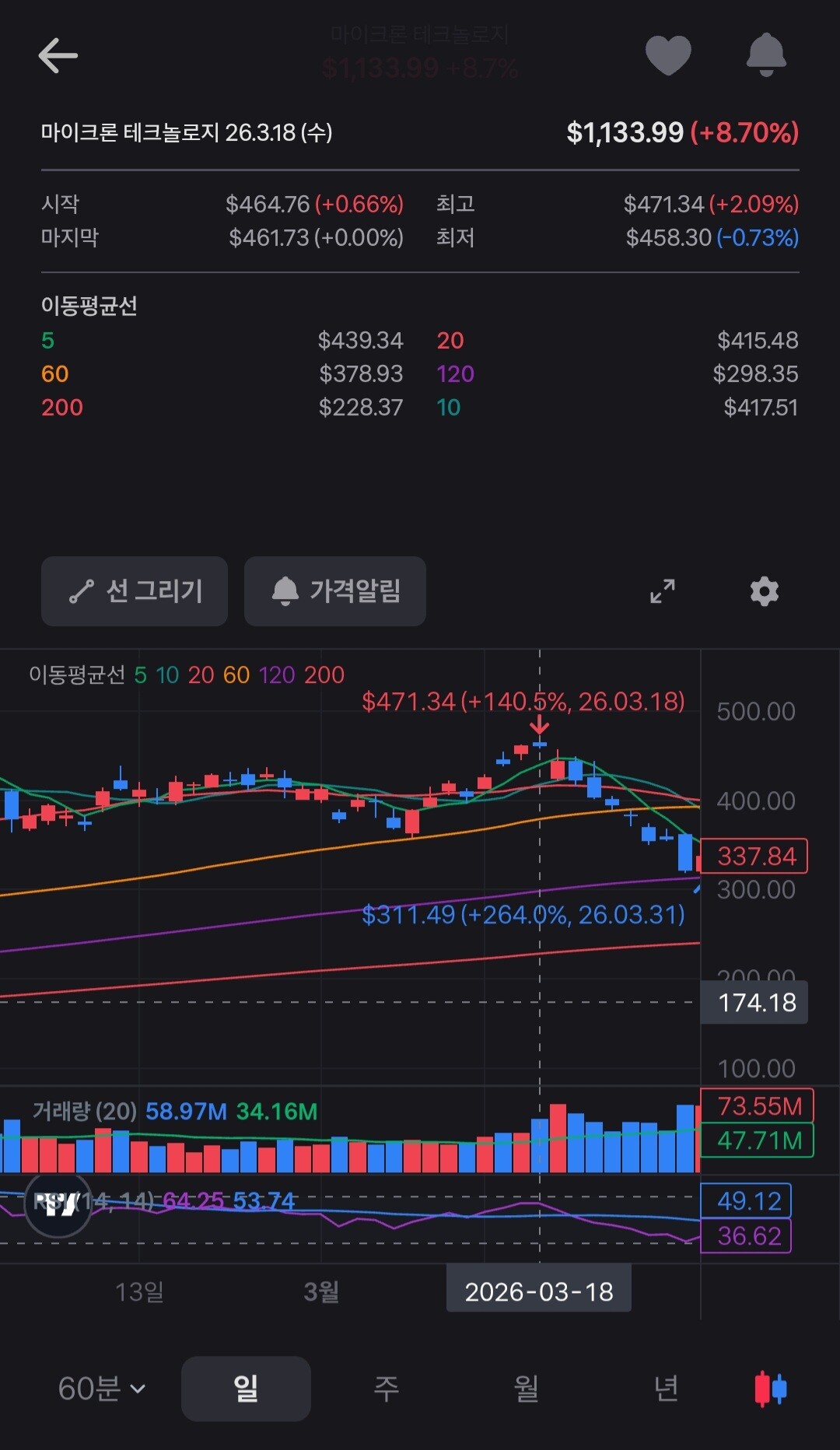The height and width of the screenshot is (1450, 840).
Task: Tap the 가격알림 price alert button
Action: click(x=335, y=591)
